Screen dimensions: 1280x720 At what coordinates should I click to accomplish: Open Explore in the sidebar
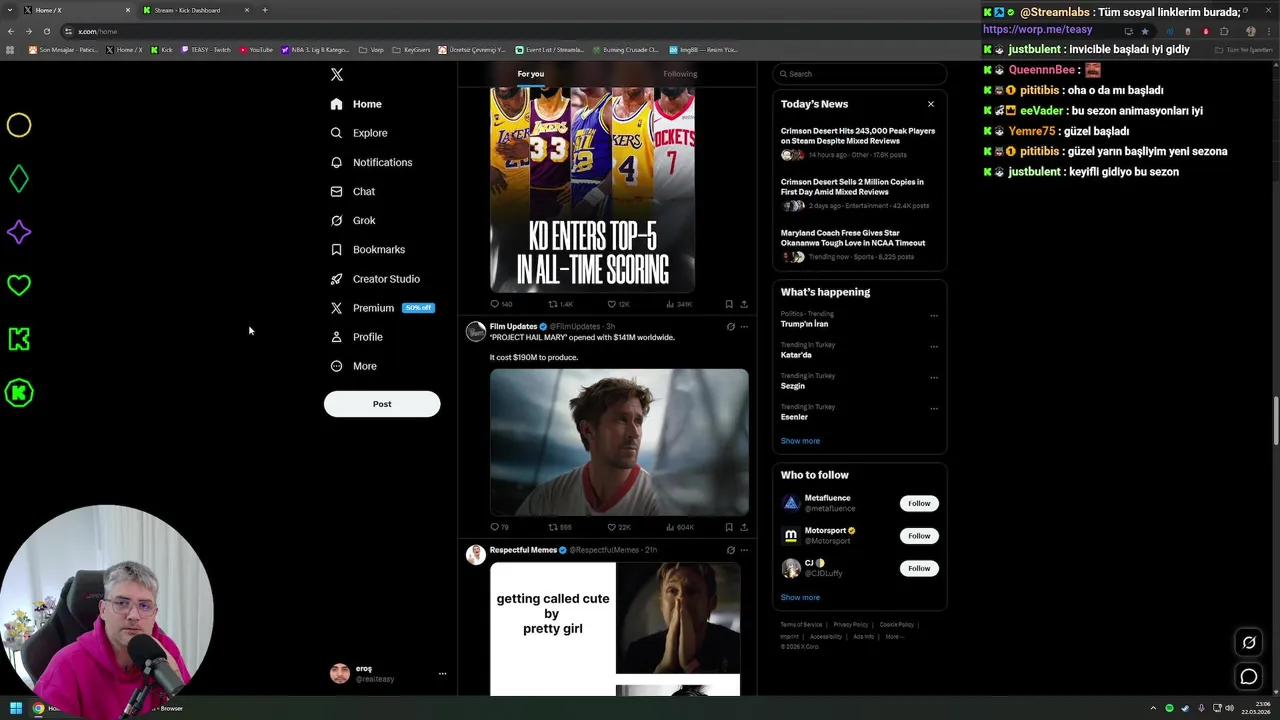click(x=359, y=133)
